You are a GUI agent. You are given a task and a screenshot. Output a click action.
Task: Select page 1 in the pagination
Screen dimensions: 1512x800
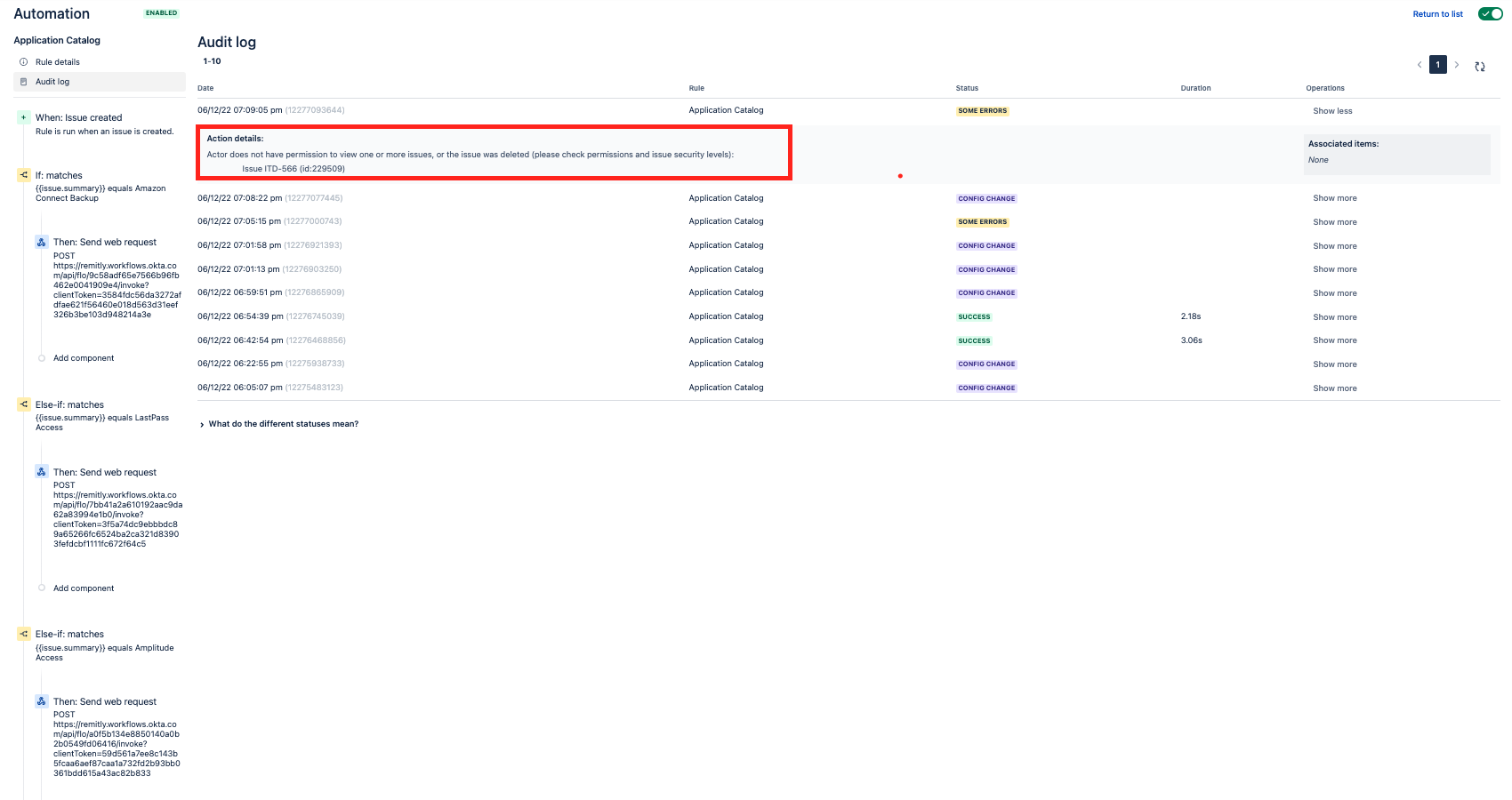tap(1437, 65)
